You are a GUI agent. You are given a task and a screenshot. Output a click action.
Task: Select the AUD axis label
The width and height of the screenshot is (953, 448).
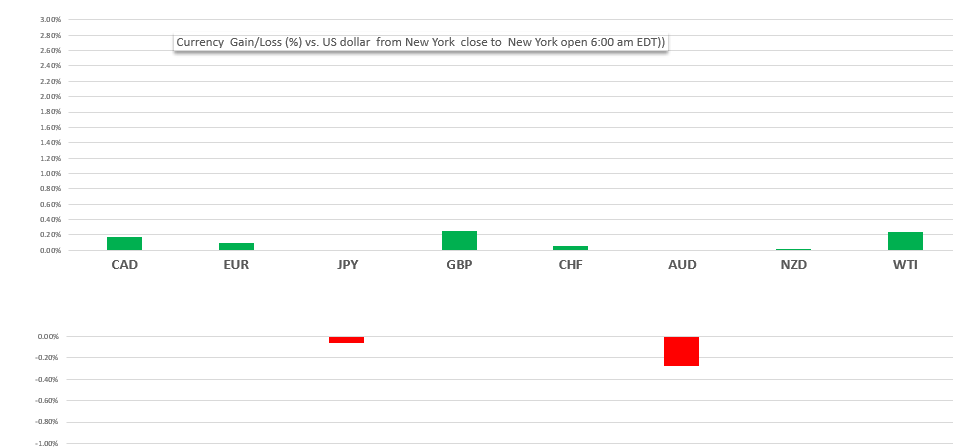click(682, 265)
